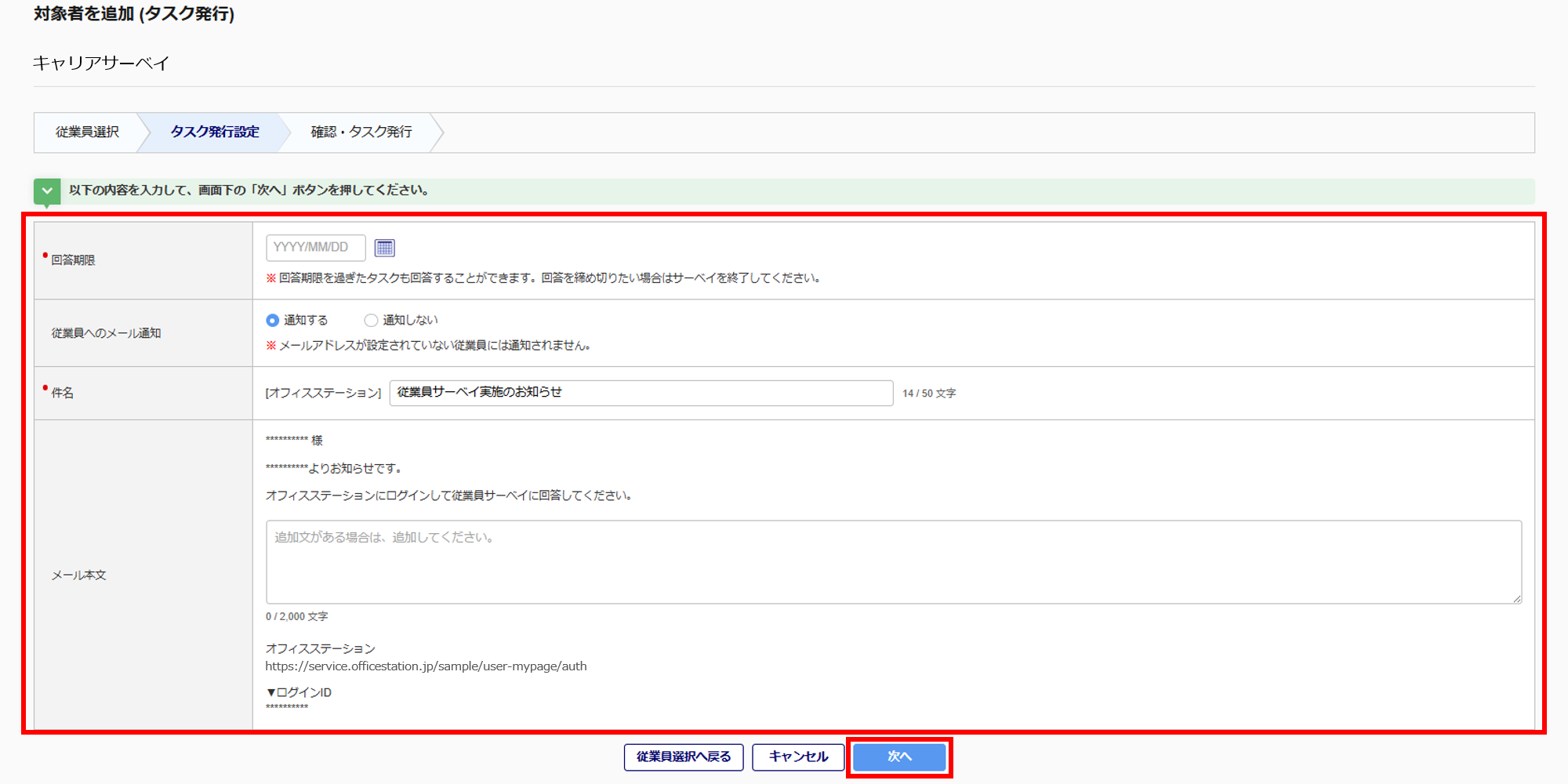Select the タスク発行設定 step tab

pyautogui.click(x=214, y=132)
